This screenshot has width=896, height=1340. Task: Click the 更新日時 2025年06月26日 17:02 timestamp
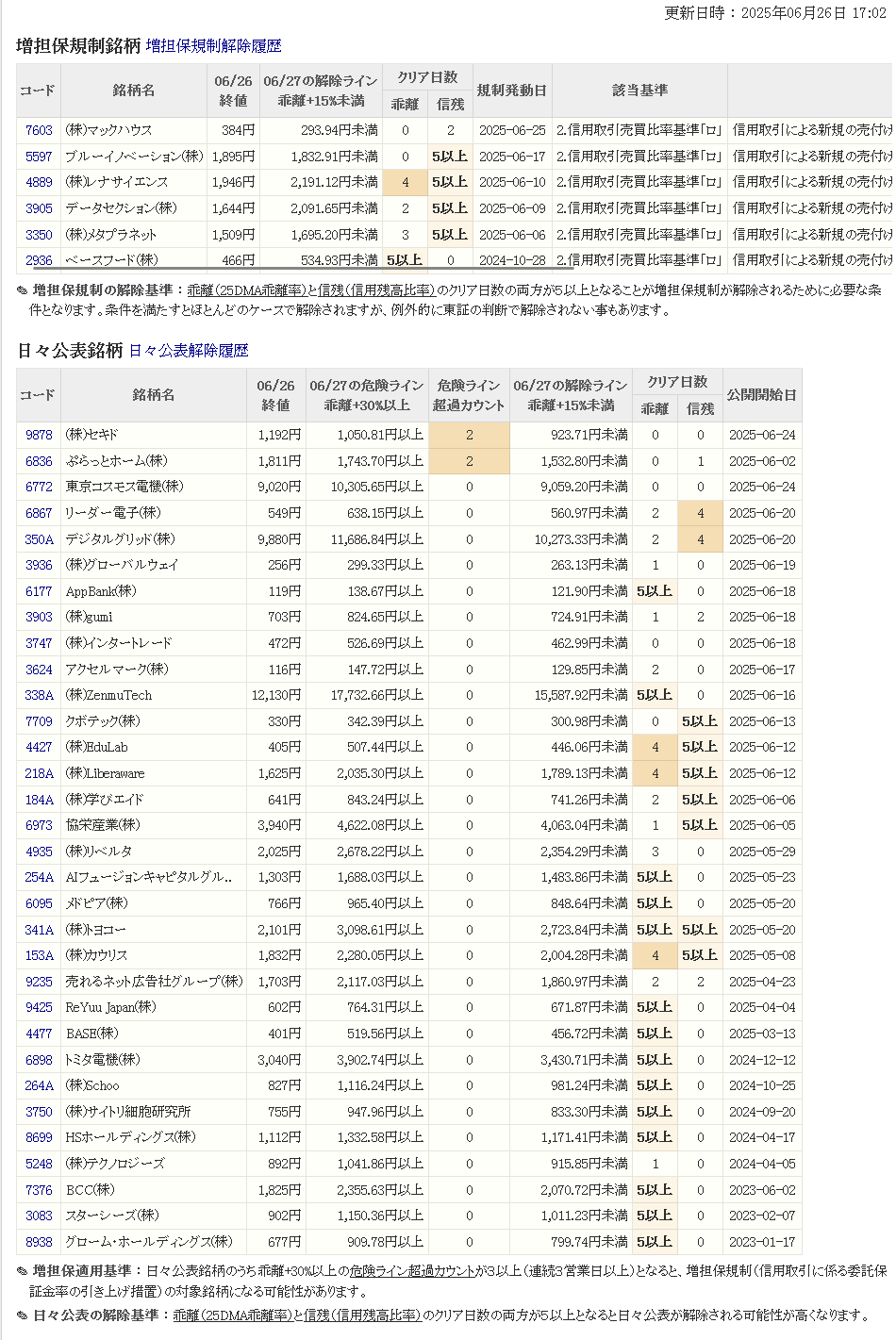click(x=775, y=13)
